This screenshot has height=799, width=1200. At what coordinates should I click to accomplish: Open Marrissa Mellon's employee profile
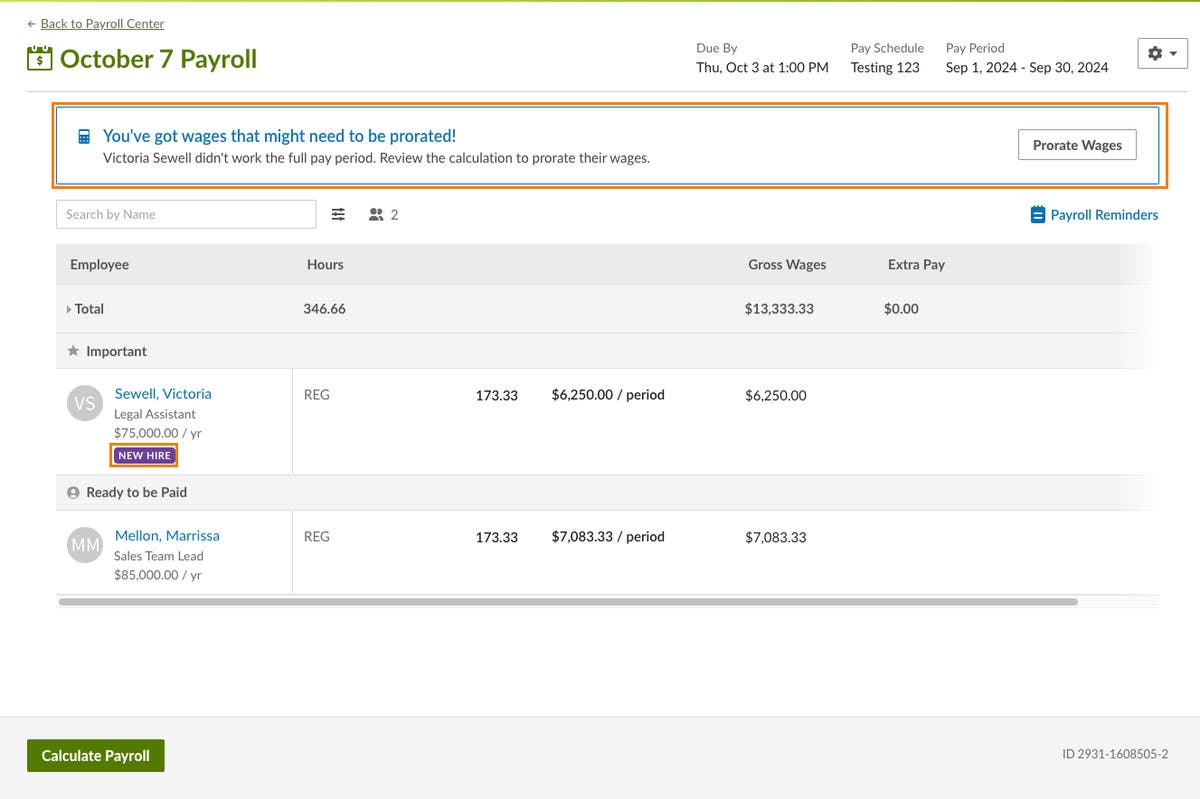pos(167,535)
